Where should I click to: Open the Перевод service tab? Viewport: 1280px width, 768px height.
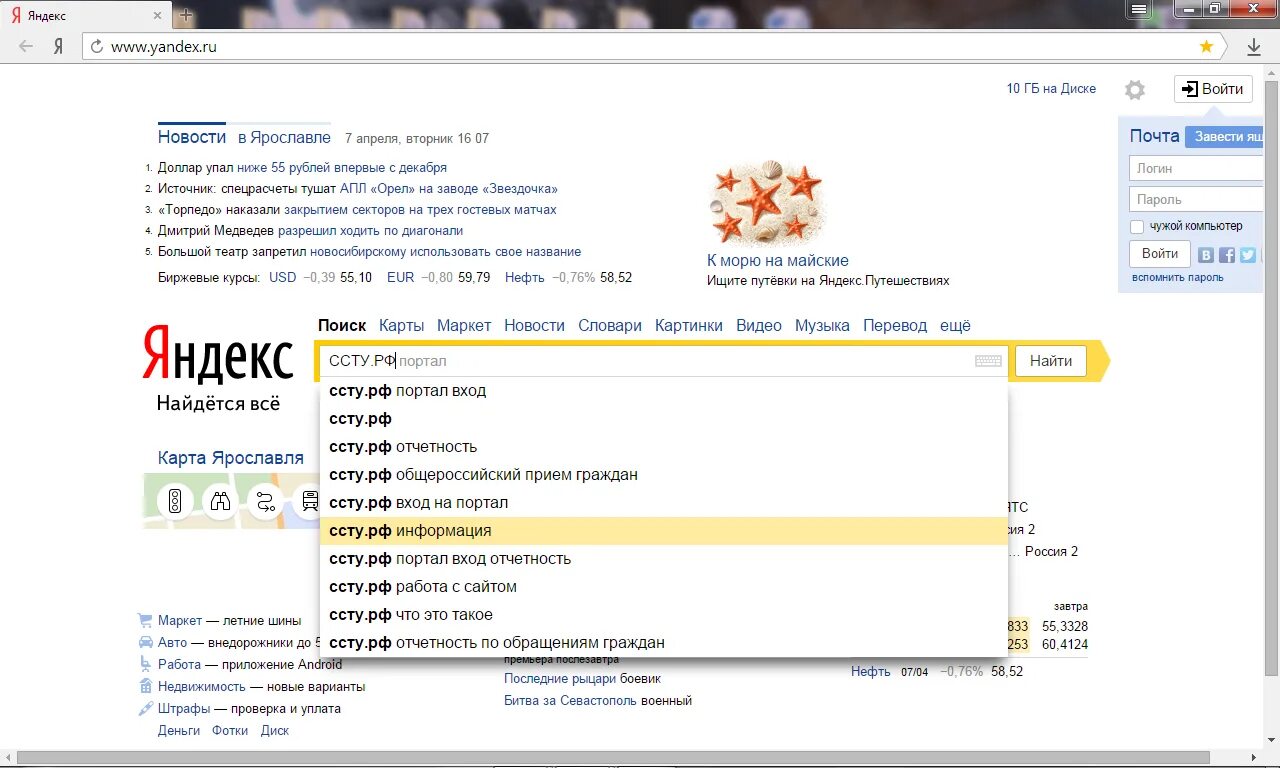pos(895,326)
